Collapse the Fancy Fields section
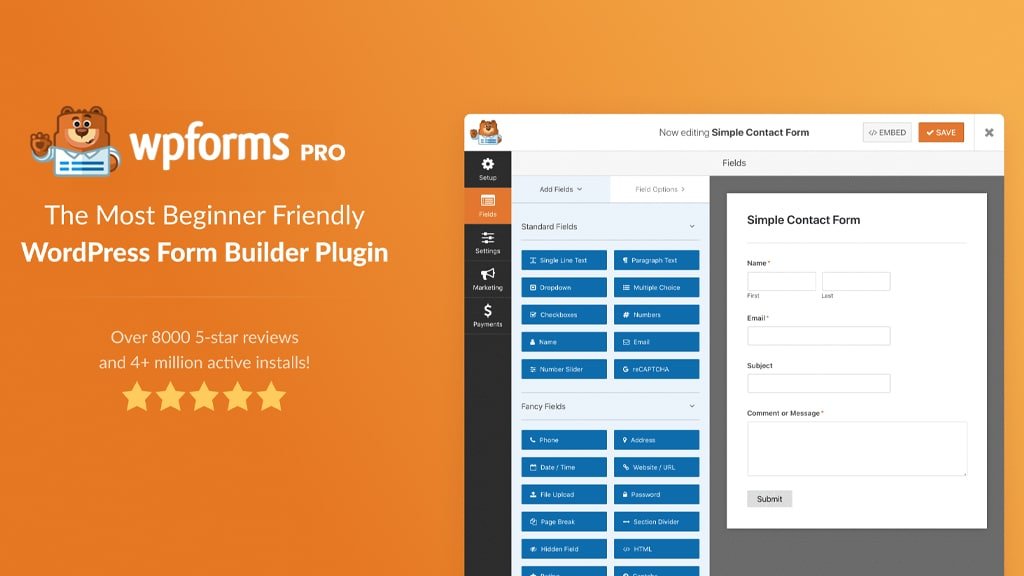Image resolution: width=1024 pixels, height=576 pixels. 692,406
